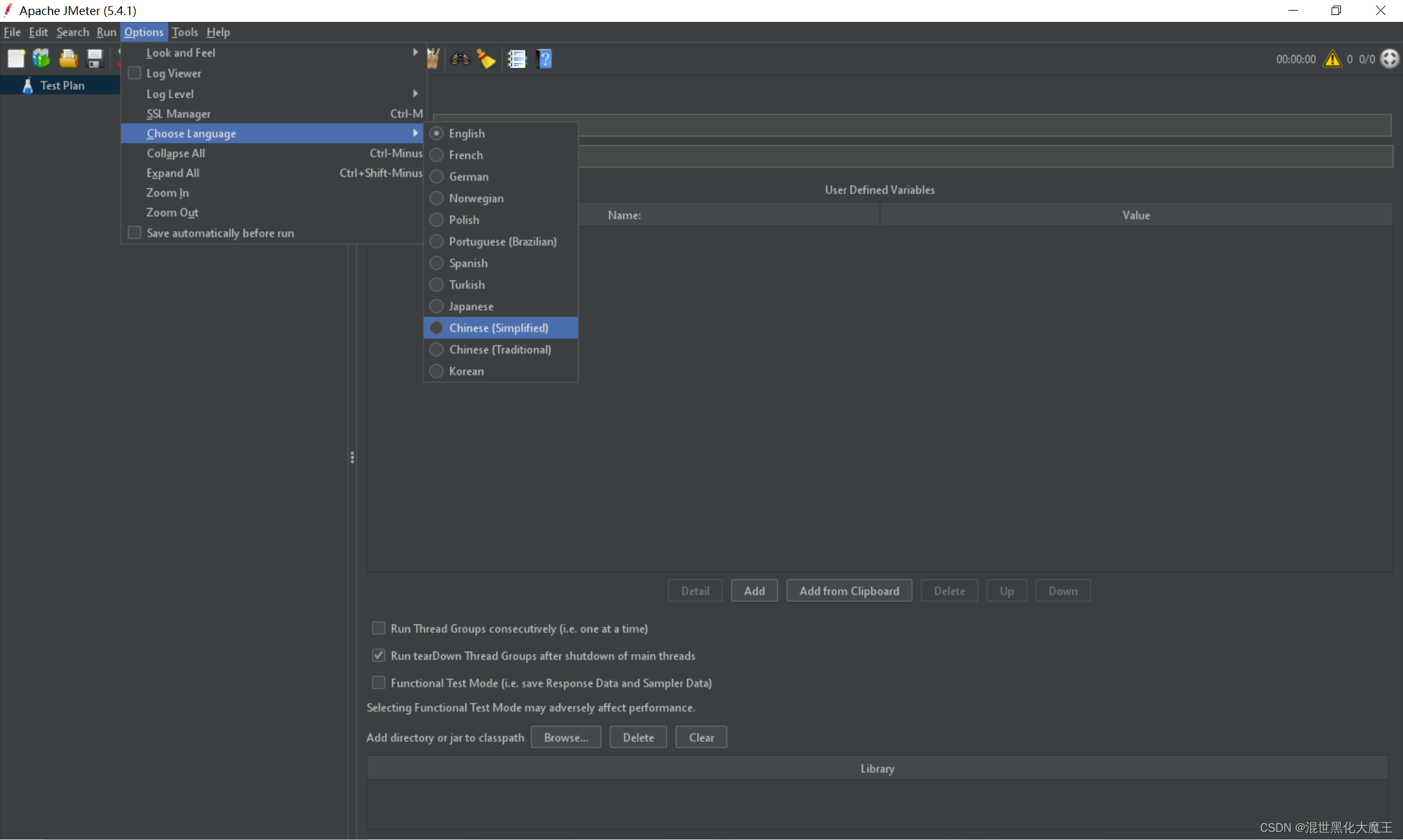1403x840 pixels.
Task: Click the New test plan icon
Action: [16, 59]
